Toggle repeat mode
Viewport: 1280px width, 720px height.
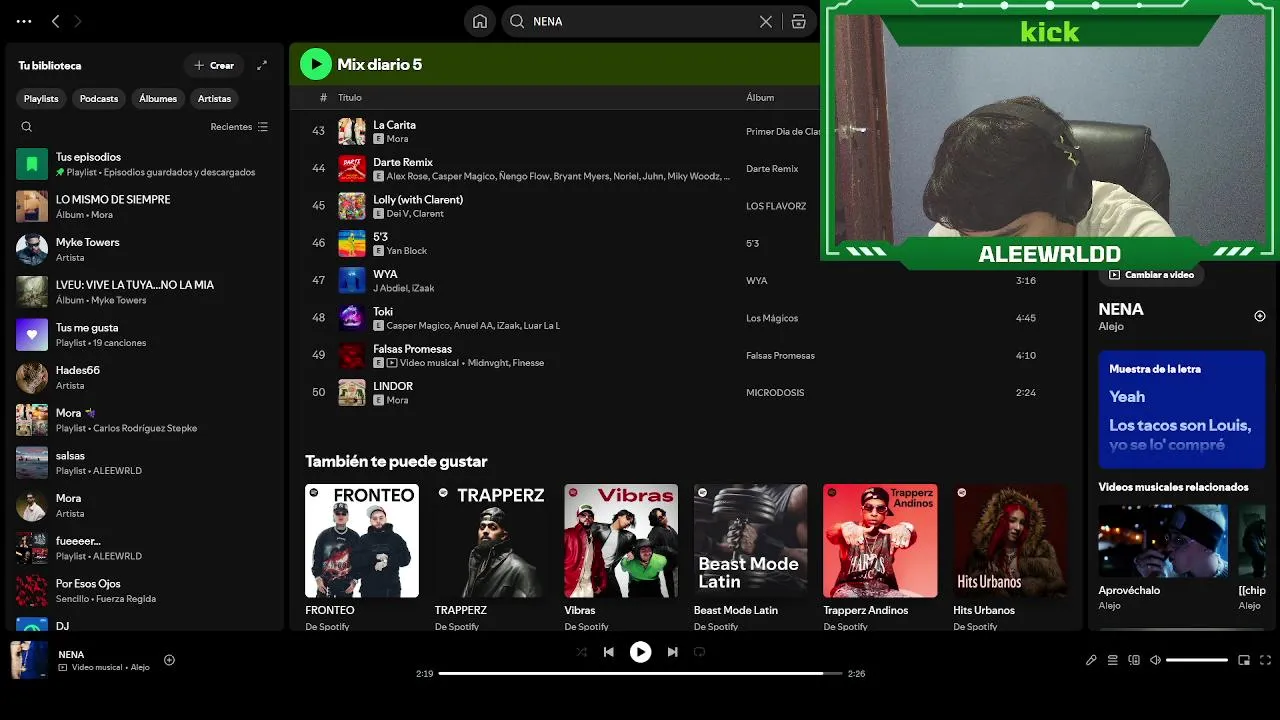tap(699, 652)
